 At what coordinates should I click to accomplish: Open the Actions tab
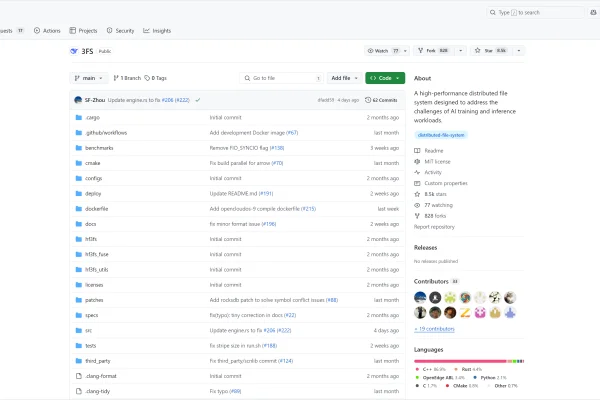point(47,31)
